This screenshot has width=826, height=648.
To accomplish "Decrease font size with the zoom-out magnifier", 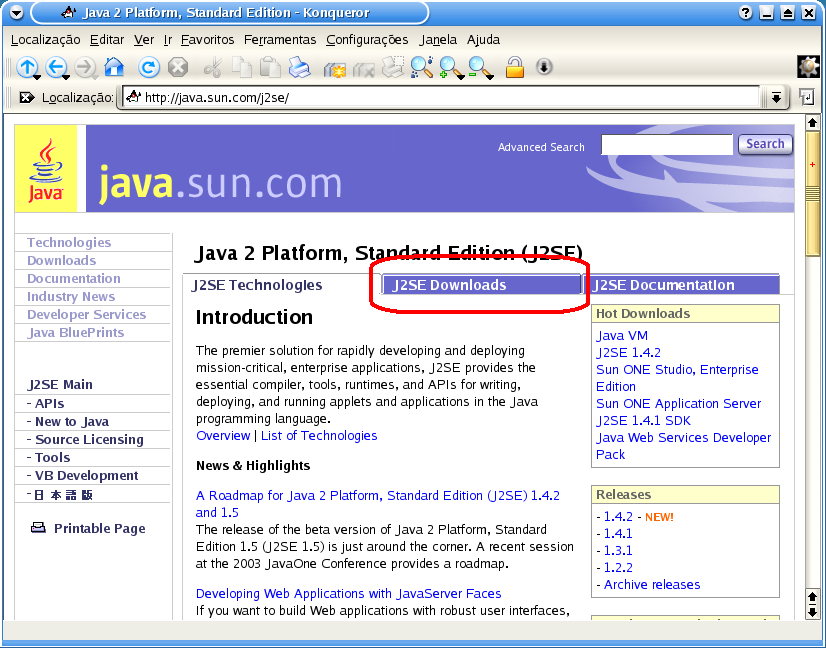I will pyautogui.click(x=479, y=67).
